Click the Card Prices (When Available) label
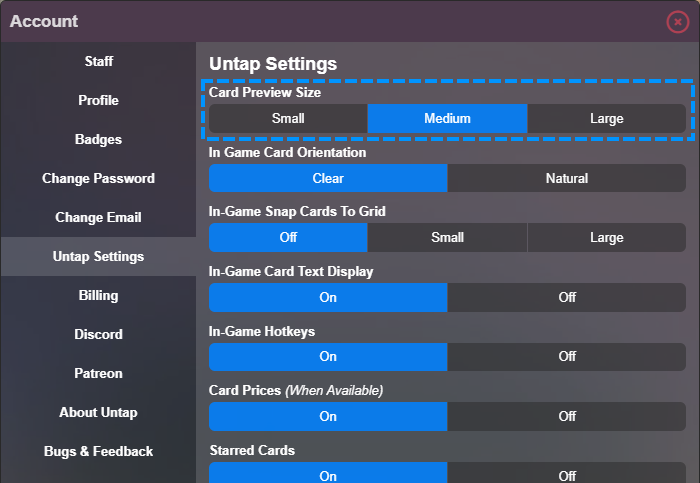 point(296,391)
